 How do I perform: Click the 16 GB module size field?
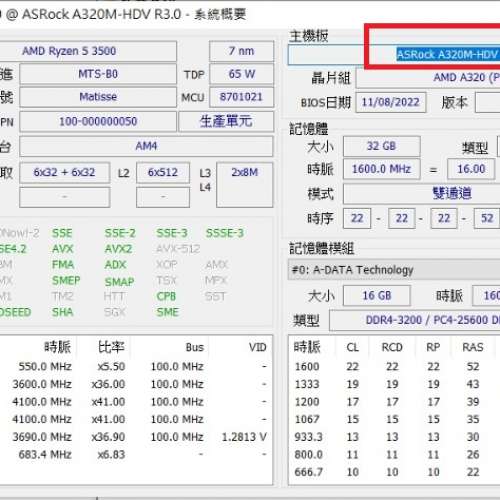tap(377, 295)
